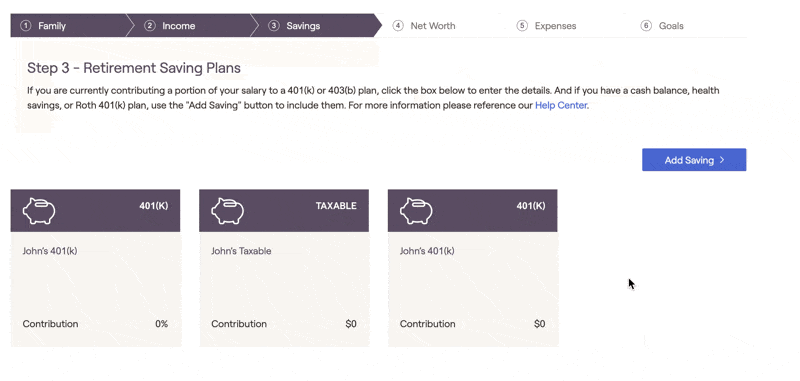Go to the Family step tab

[x=67, y=26]
